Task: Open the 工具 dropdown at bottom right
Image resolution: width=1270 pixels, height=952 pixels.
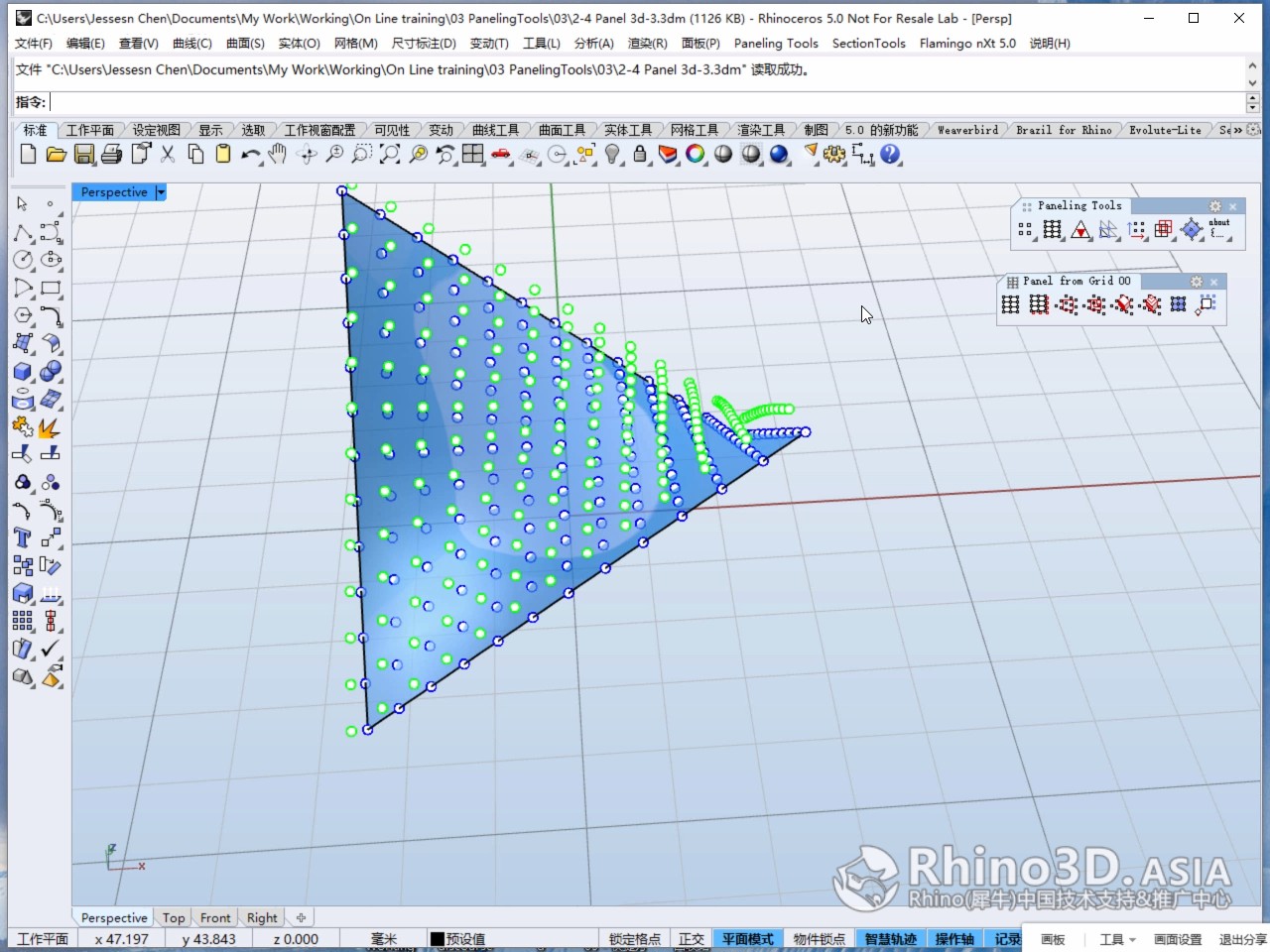Action: [1118, 939]
